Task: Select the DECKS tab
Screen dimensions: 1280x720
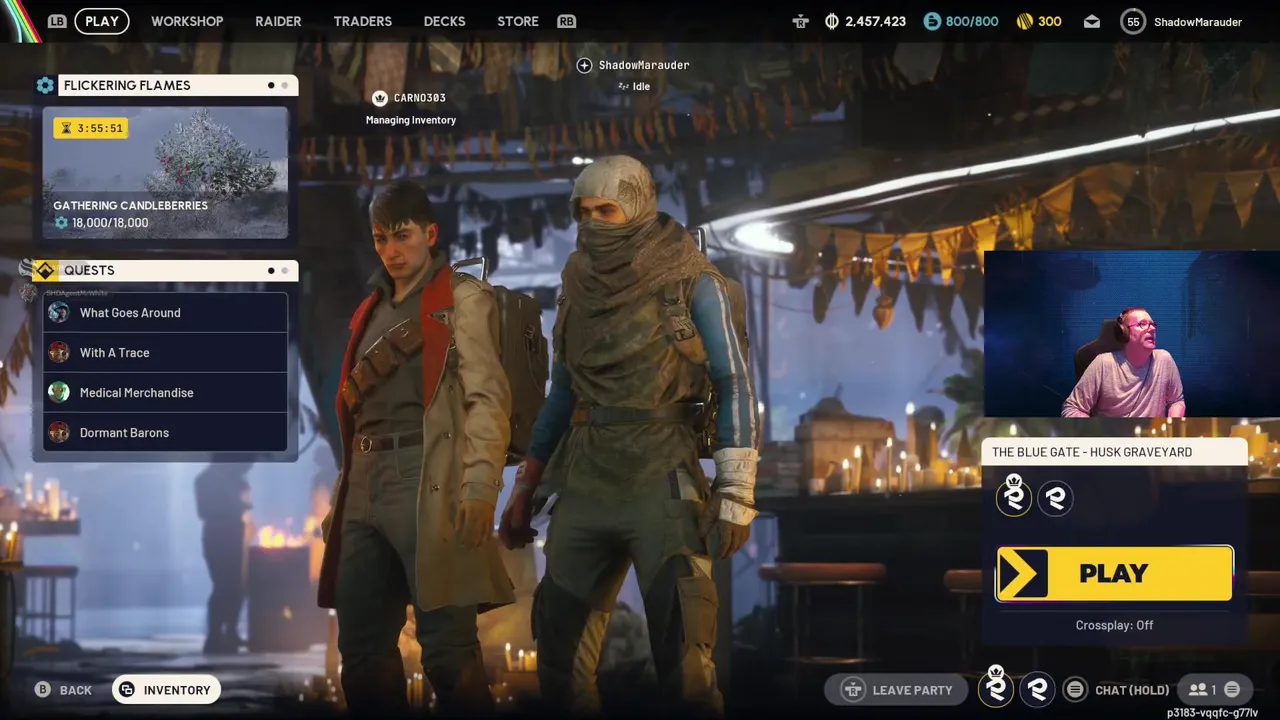Action: 444,21
